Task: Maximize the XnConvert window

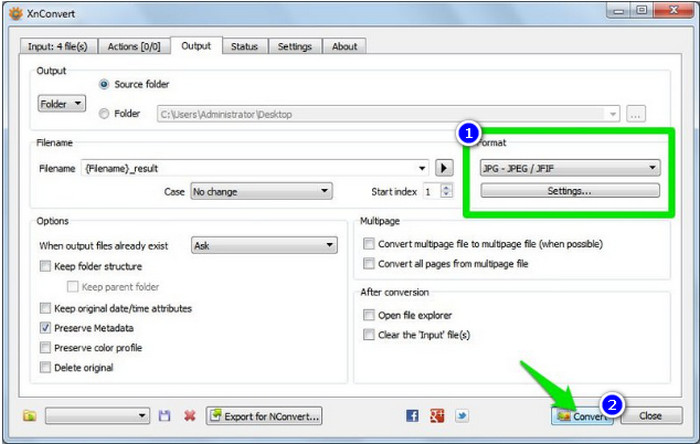Action: point(642,11)
